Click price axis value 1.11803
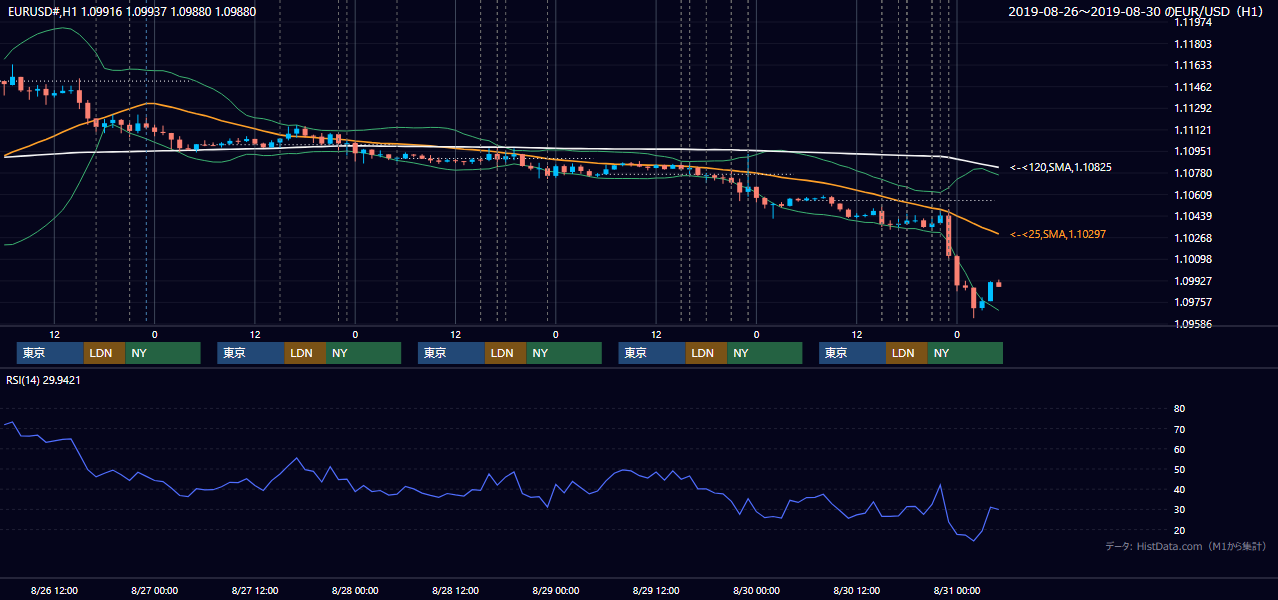This screenshot has width=1278, height=600. point(1193,44)
